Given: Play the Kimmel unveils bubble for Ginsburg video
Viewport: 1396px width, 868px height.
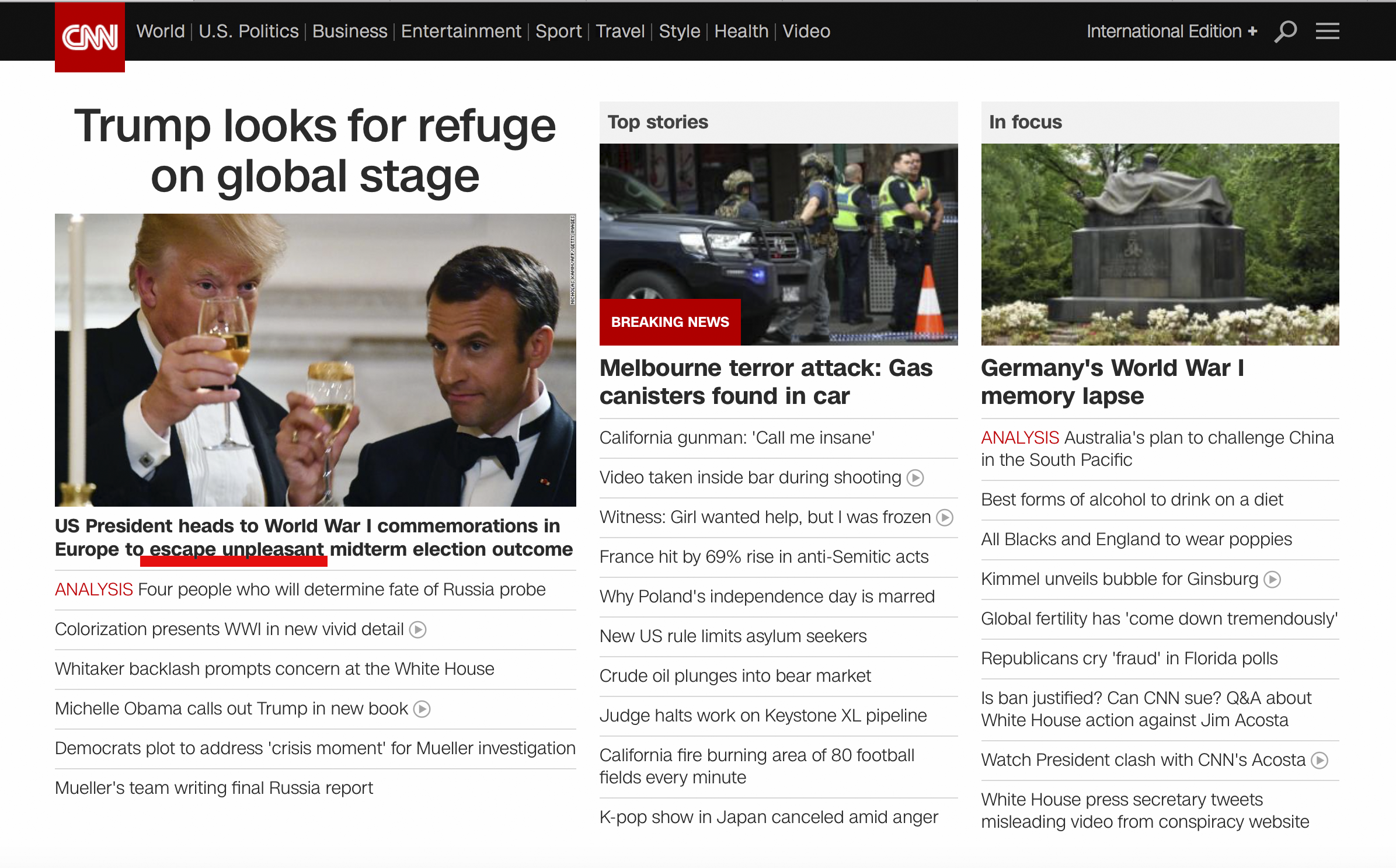Looking at the screenshot, I should pos(1272,579).
